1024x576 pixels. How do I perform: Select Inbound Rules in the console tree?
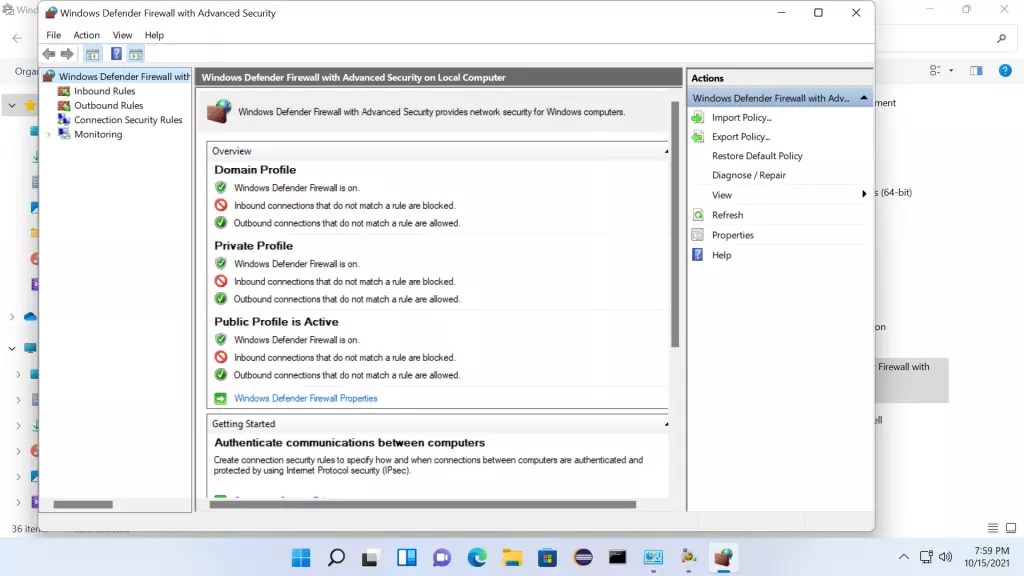point(106,90)
